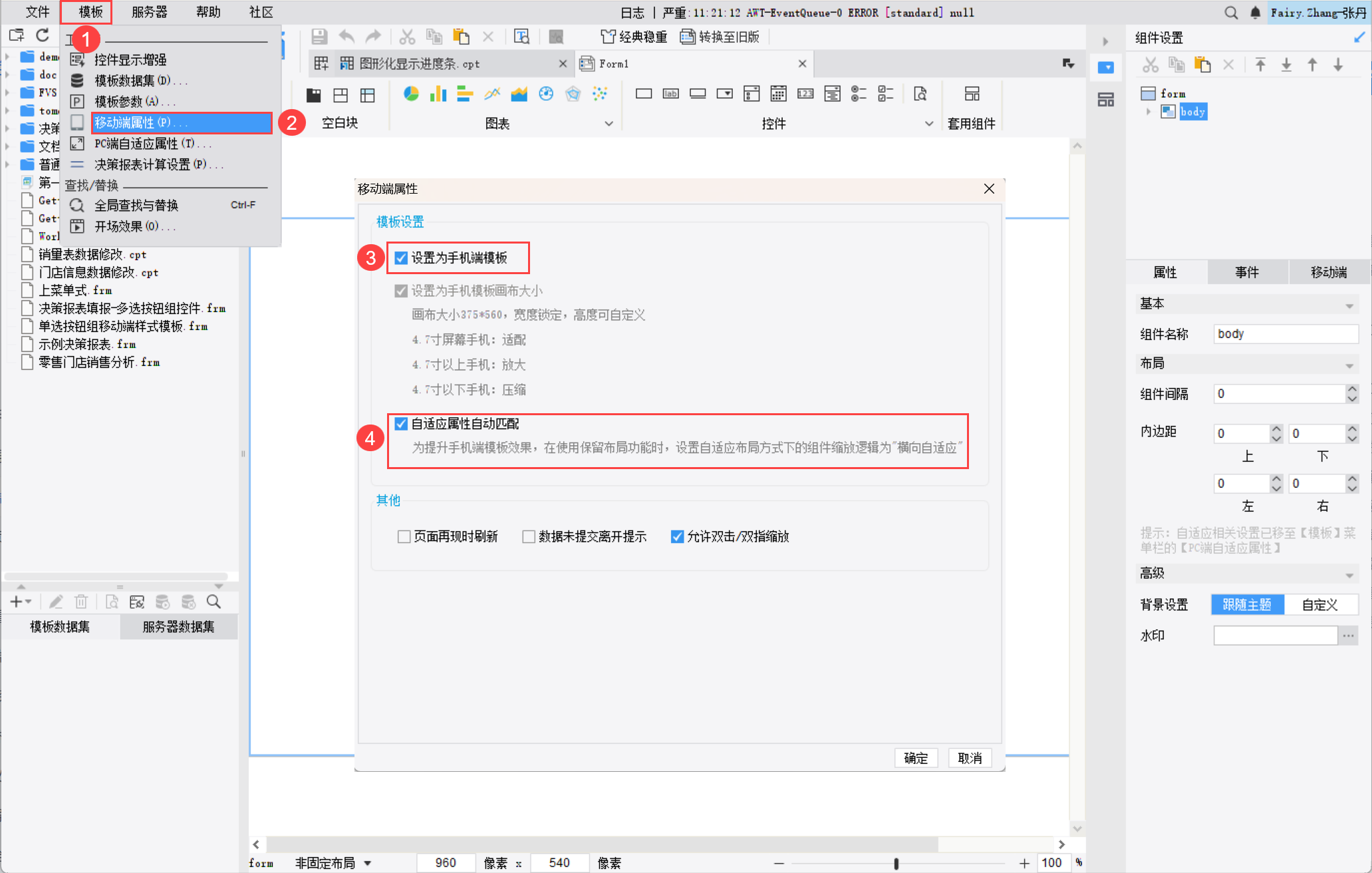Click the 取消 button in dialog
This screenshot has width=1372, height=873.
pos(970,758)
